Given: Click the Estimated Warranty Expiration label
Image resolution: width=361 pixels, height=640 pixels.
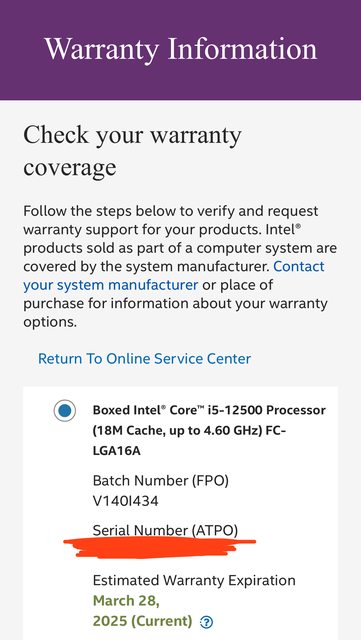Looking at the screenshot, I should pos(194,580).
